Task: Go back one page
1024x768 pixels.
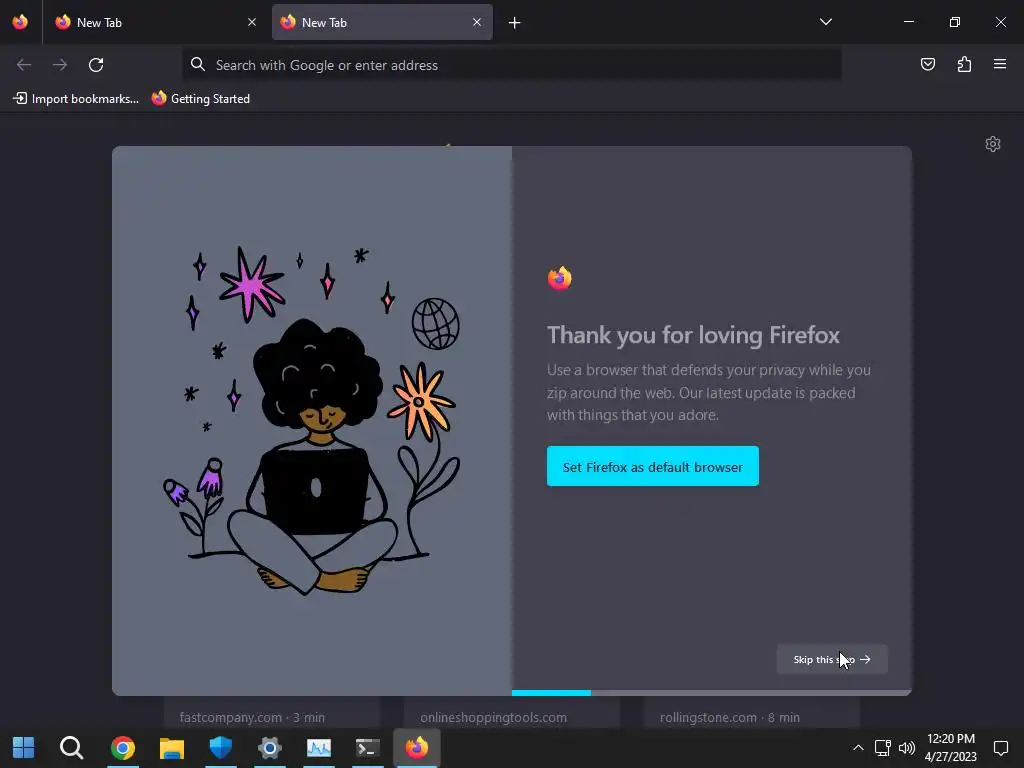Action: pyautogui.click(x=24, y=65)
